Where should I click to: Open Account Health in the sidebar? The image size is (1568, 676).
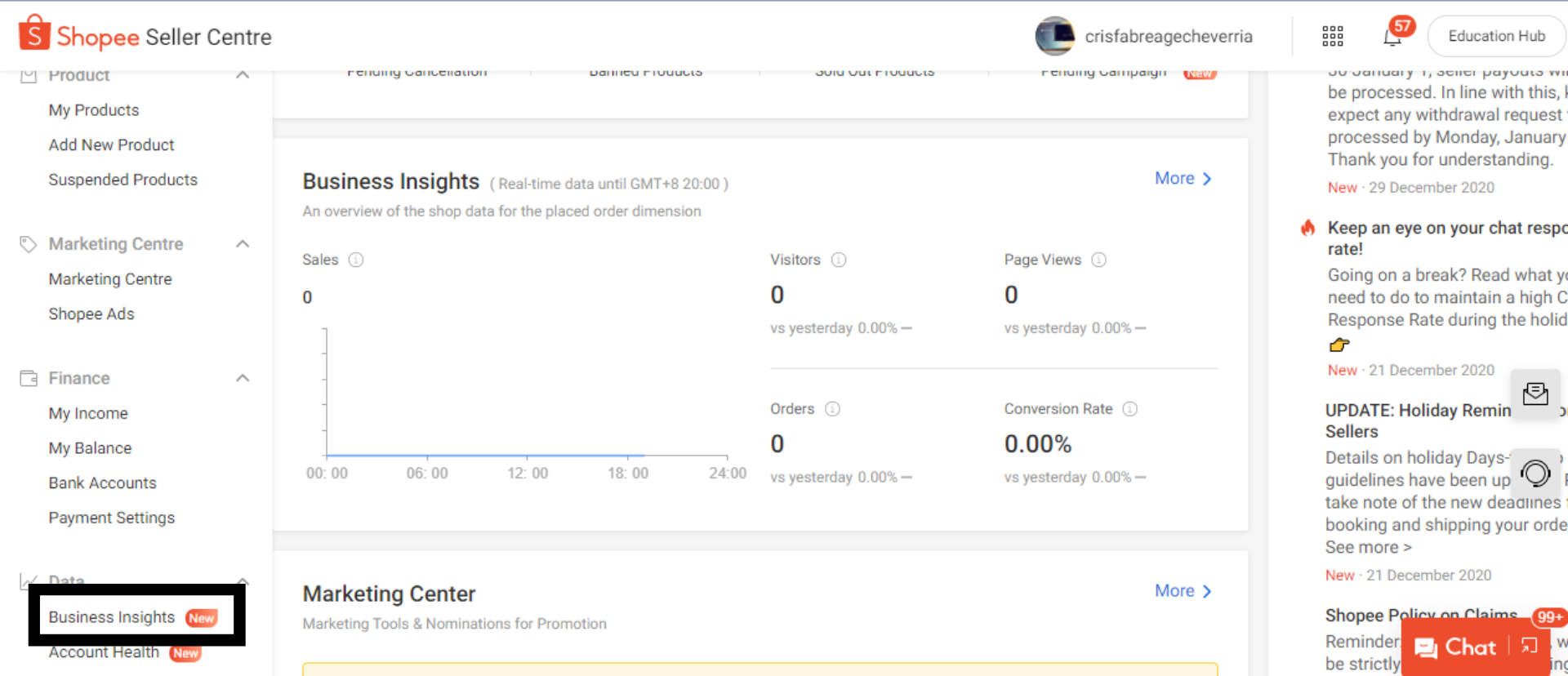104,652
